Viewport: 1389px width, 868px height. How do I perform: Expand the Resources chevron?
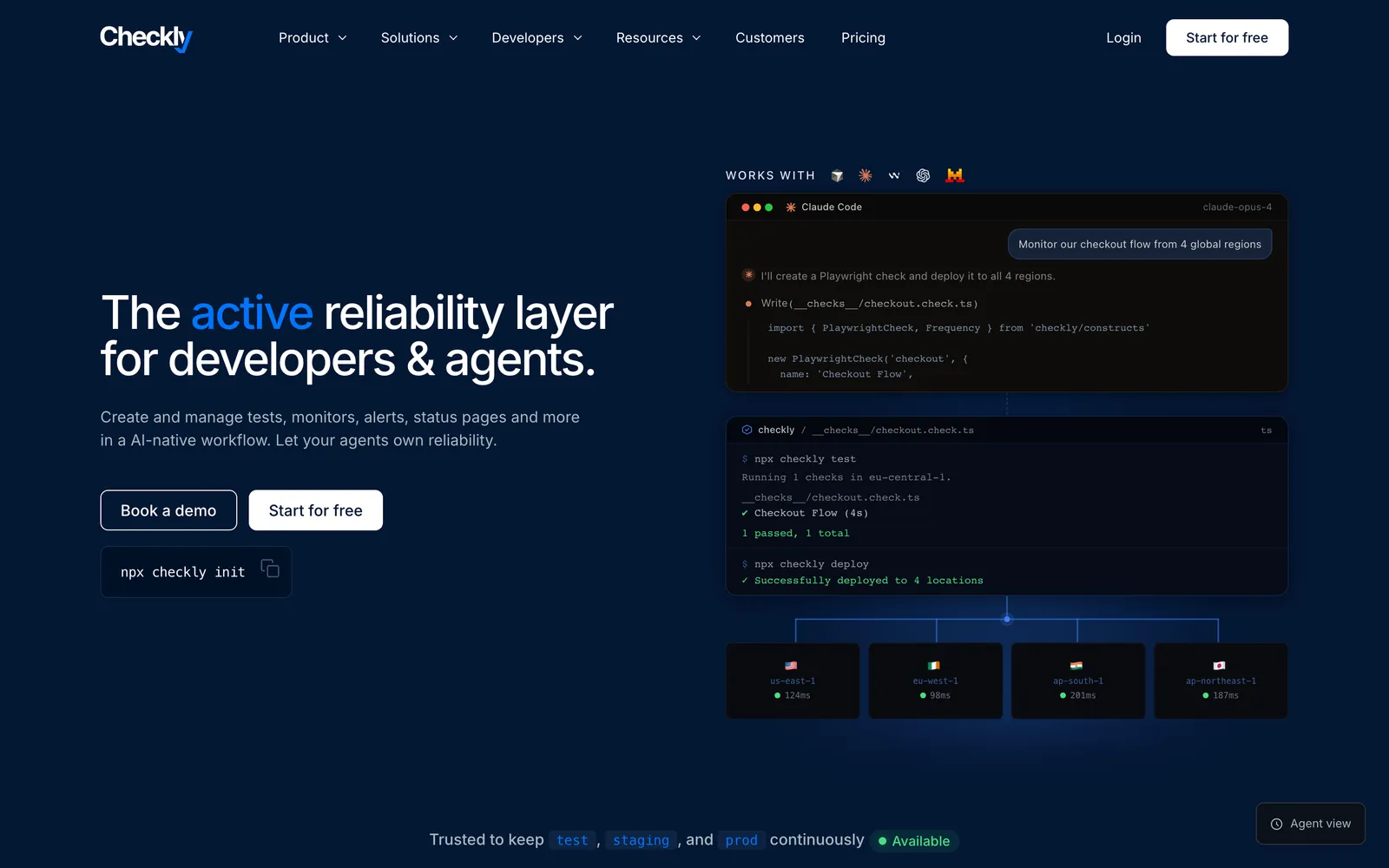point(696,38)
